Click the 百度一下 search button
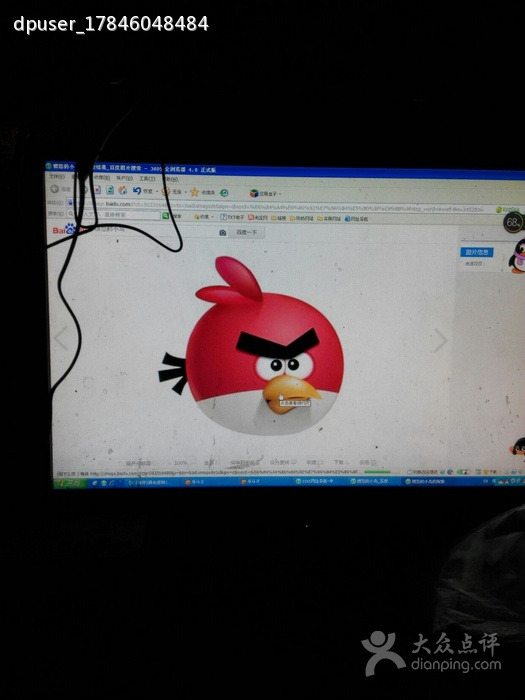This screenshot has height=700, width=525. (x=246, y=233)
